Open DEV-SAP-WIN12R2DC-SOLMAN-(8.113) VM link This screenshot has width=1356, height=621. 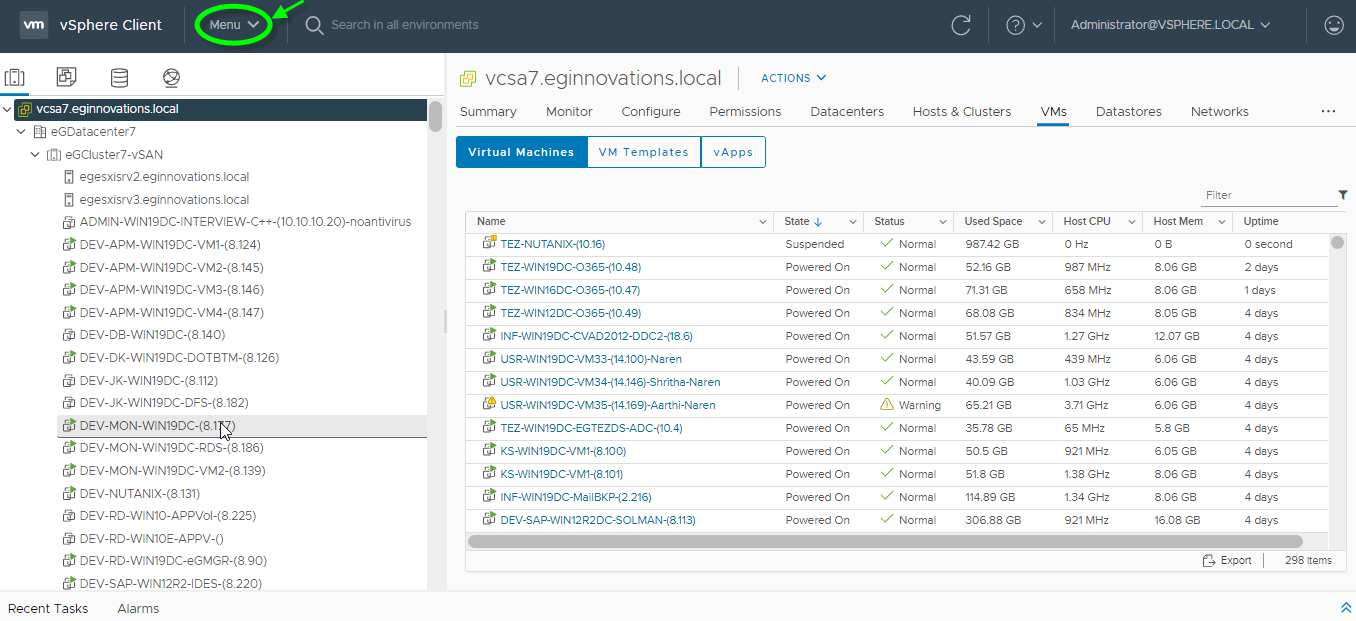(598, 520)
